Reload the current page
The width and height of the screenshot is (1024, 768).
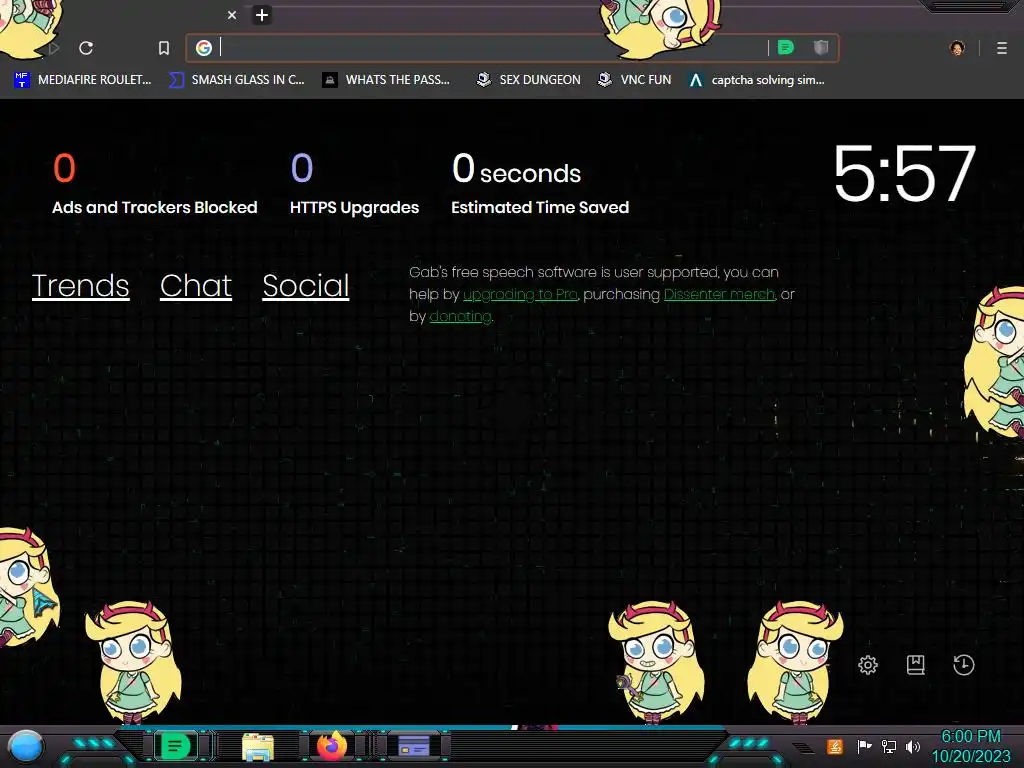[86, 48]
